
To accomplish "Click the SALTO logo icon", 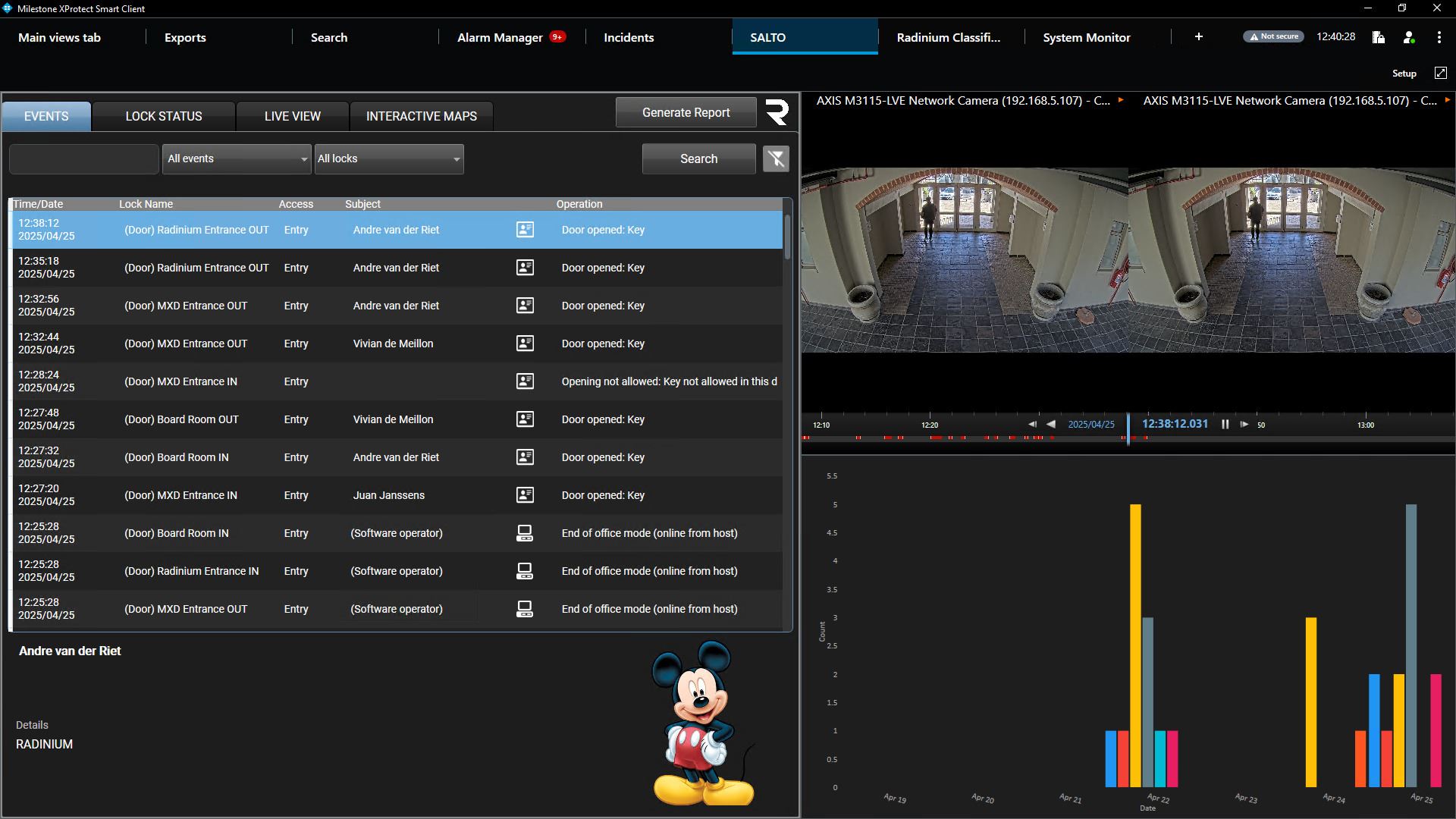I will [x=777, y=112].
